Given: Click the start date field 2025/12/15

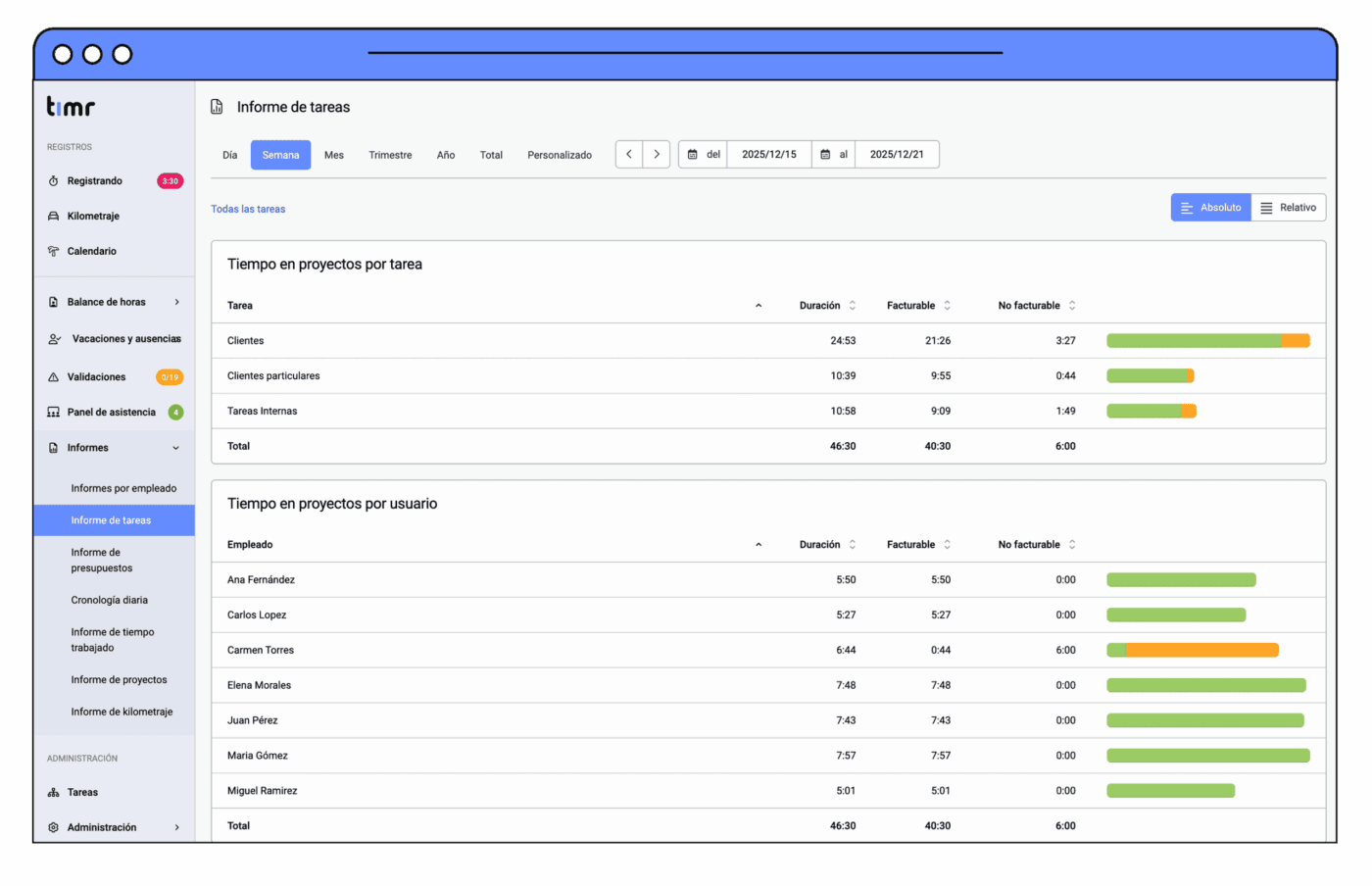Looking at the screenshot, I should point(768,155).
